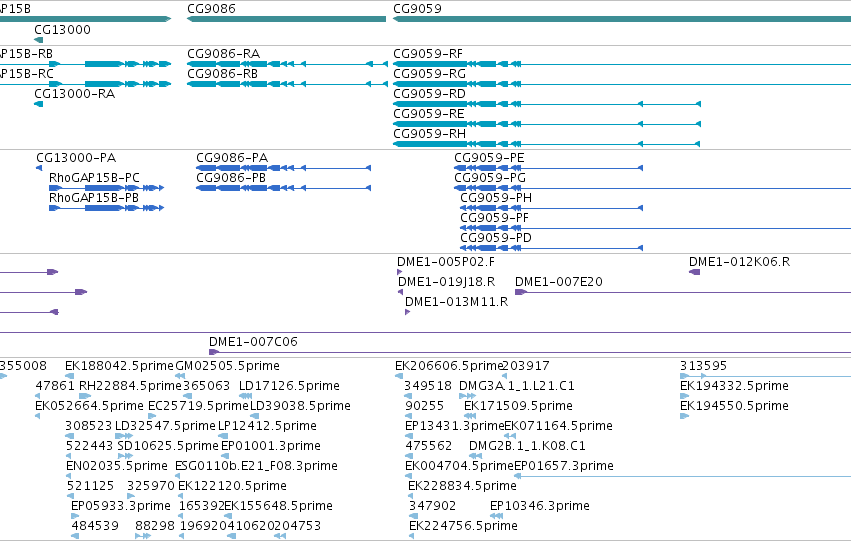The width and height of the screenshot is (851, 541).
Task: Select EST SD10625.5prime
Action: coord(168,446)
